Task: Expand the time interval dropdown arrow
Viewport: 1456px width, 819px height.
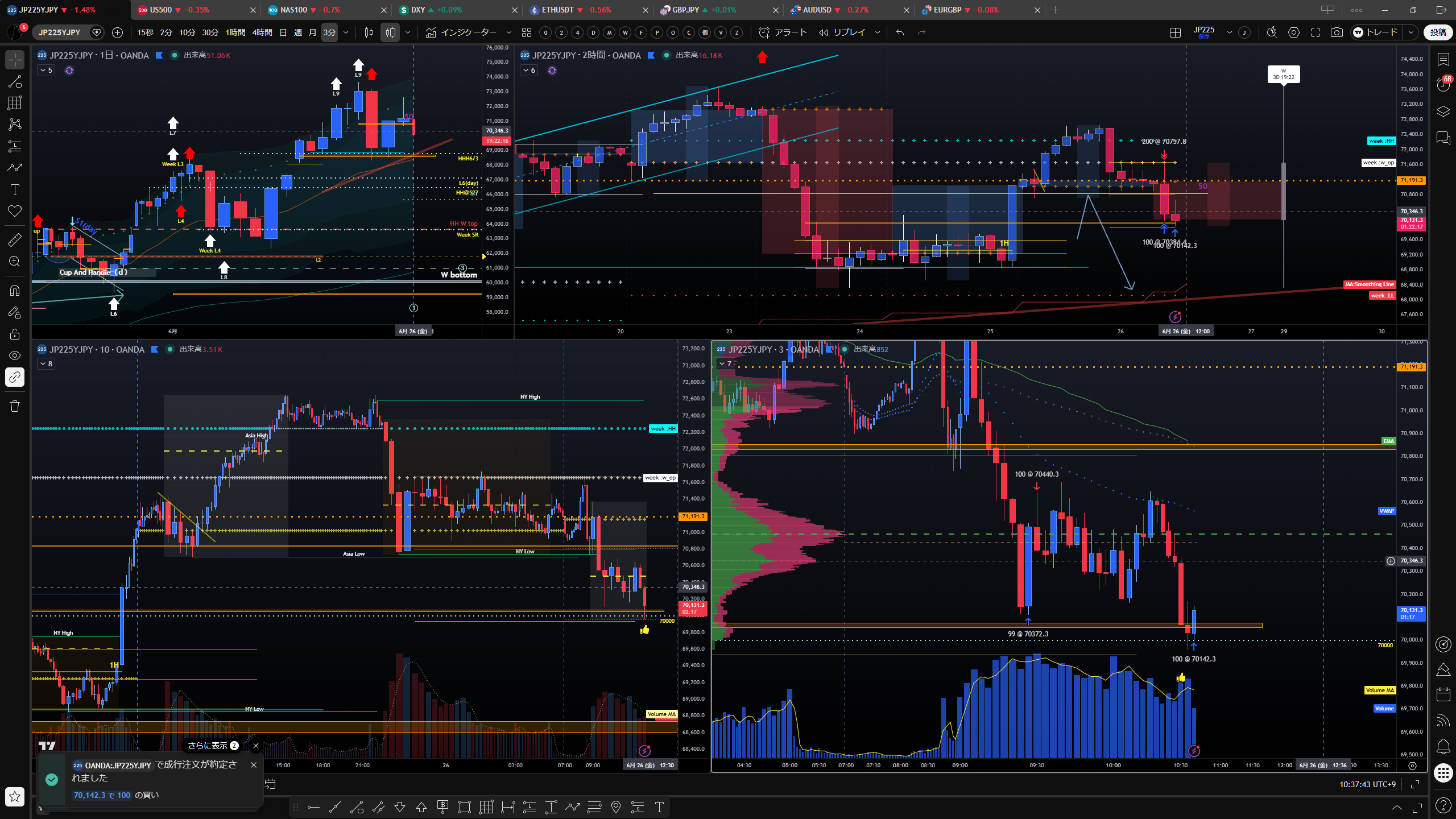Action: (346, 32)
